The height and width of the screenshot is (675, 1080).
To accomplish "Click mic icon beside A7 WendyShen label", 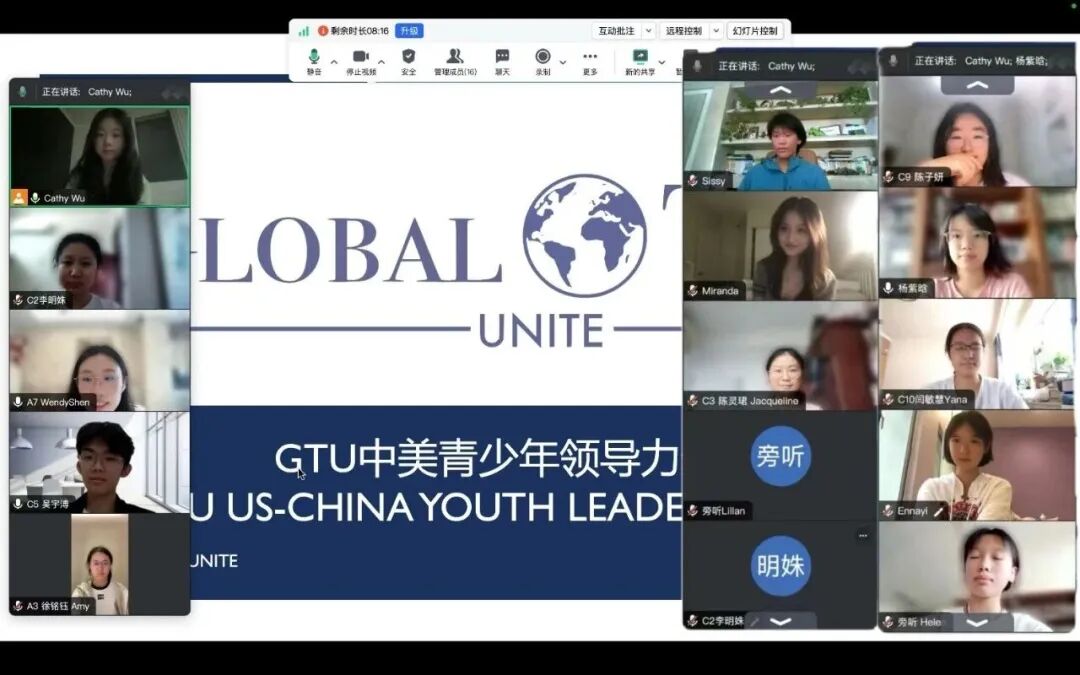I will (x=18, y=402).
